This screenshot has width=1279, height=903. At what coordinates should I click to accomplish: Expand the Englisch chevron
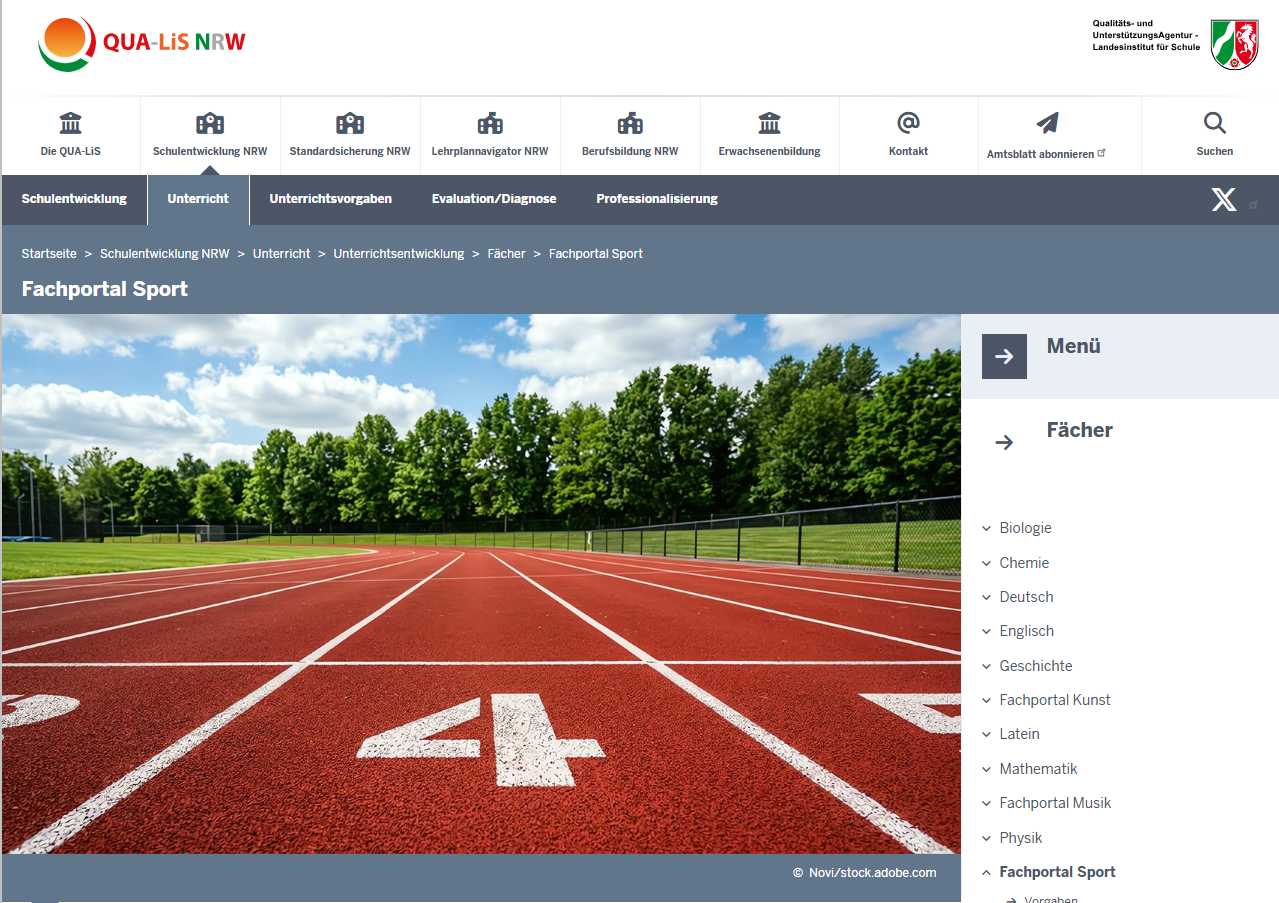pyautogui.click(x=986, y=631)
